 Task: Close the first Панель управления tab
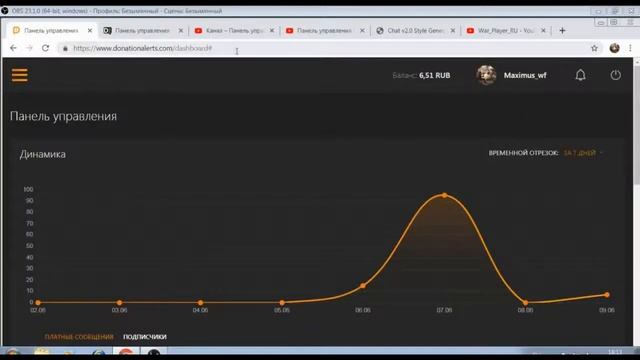click(x=90, y=31)
